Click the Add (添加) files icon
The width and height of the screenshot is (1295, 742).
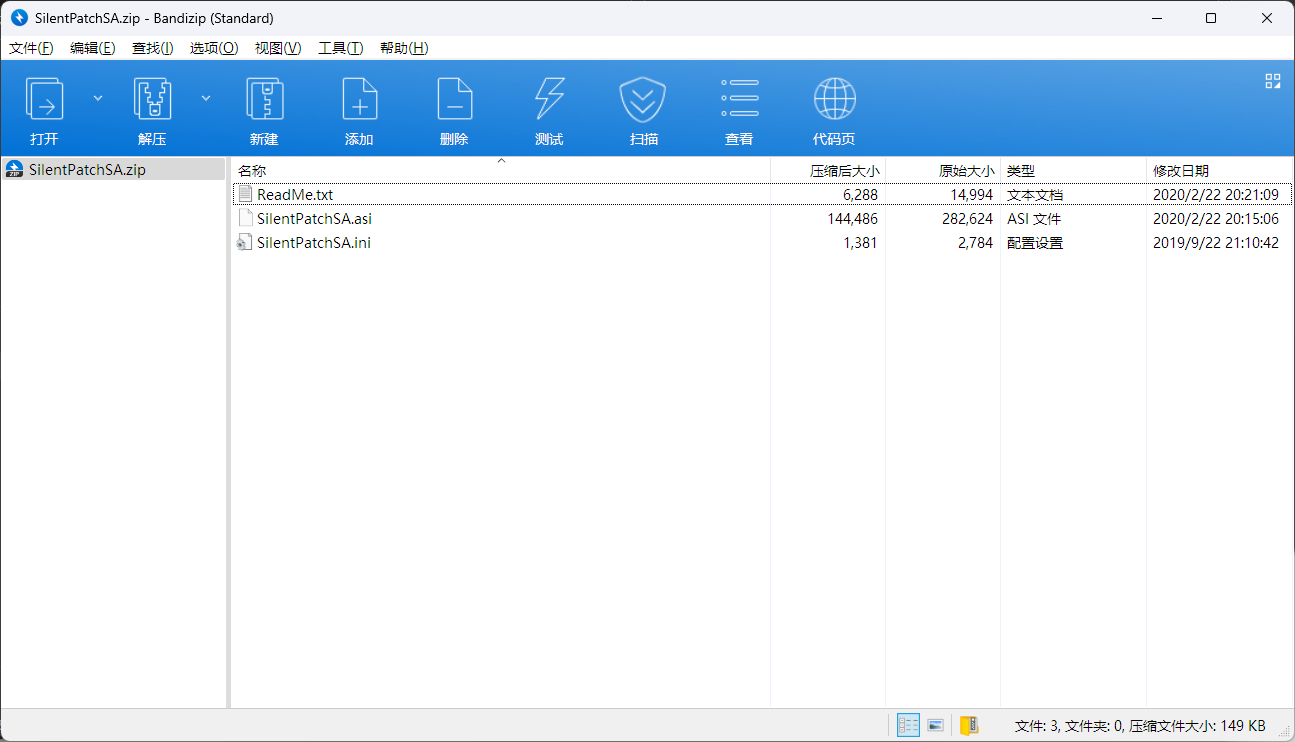[x=359, y=99]
